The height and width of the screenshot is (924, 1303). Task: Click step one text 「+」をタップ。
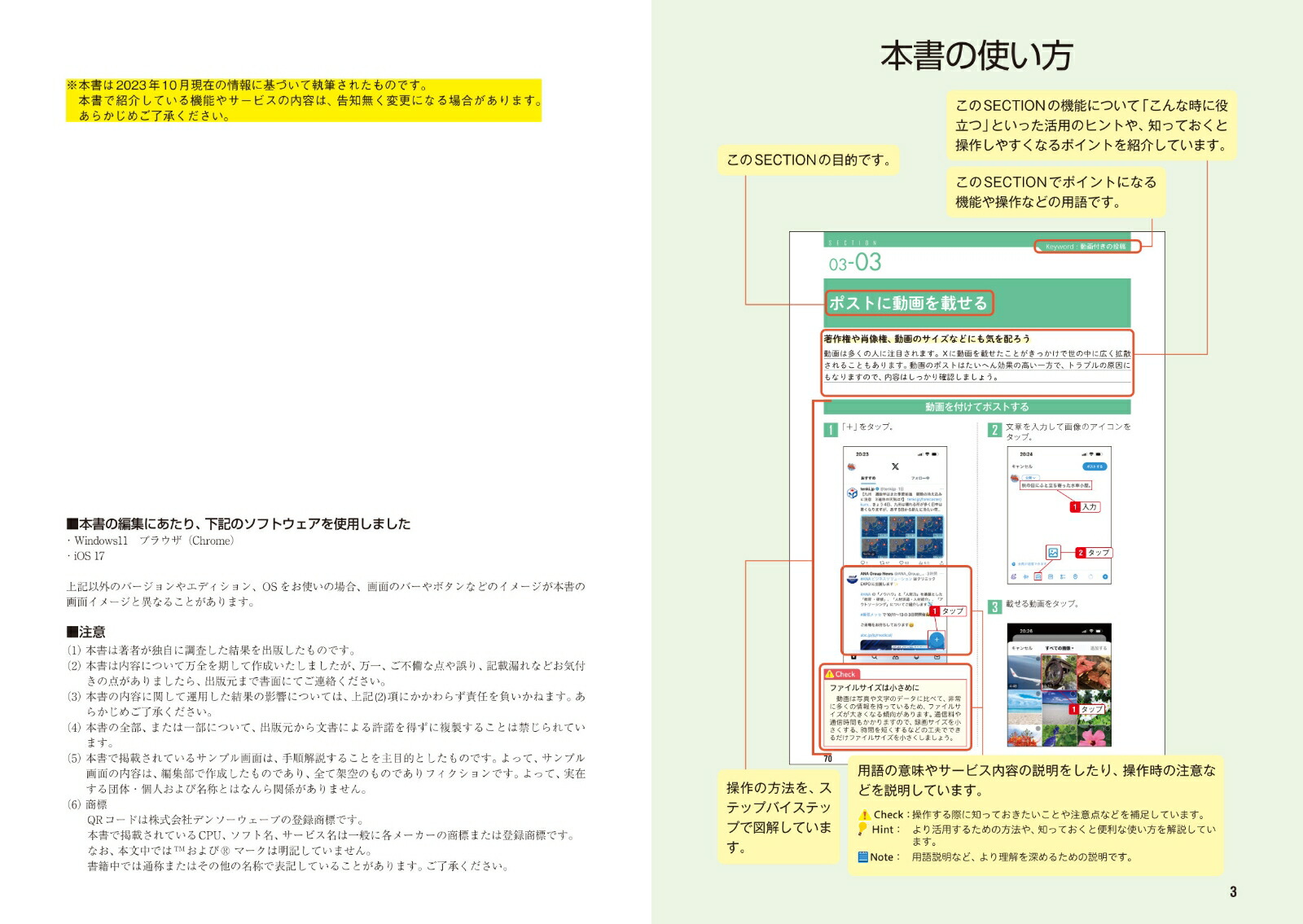(x=868, y=427)
